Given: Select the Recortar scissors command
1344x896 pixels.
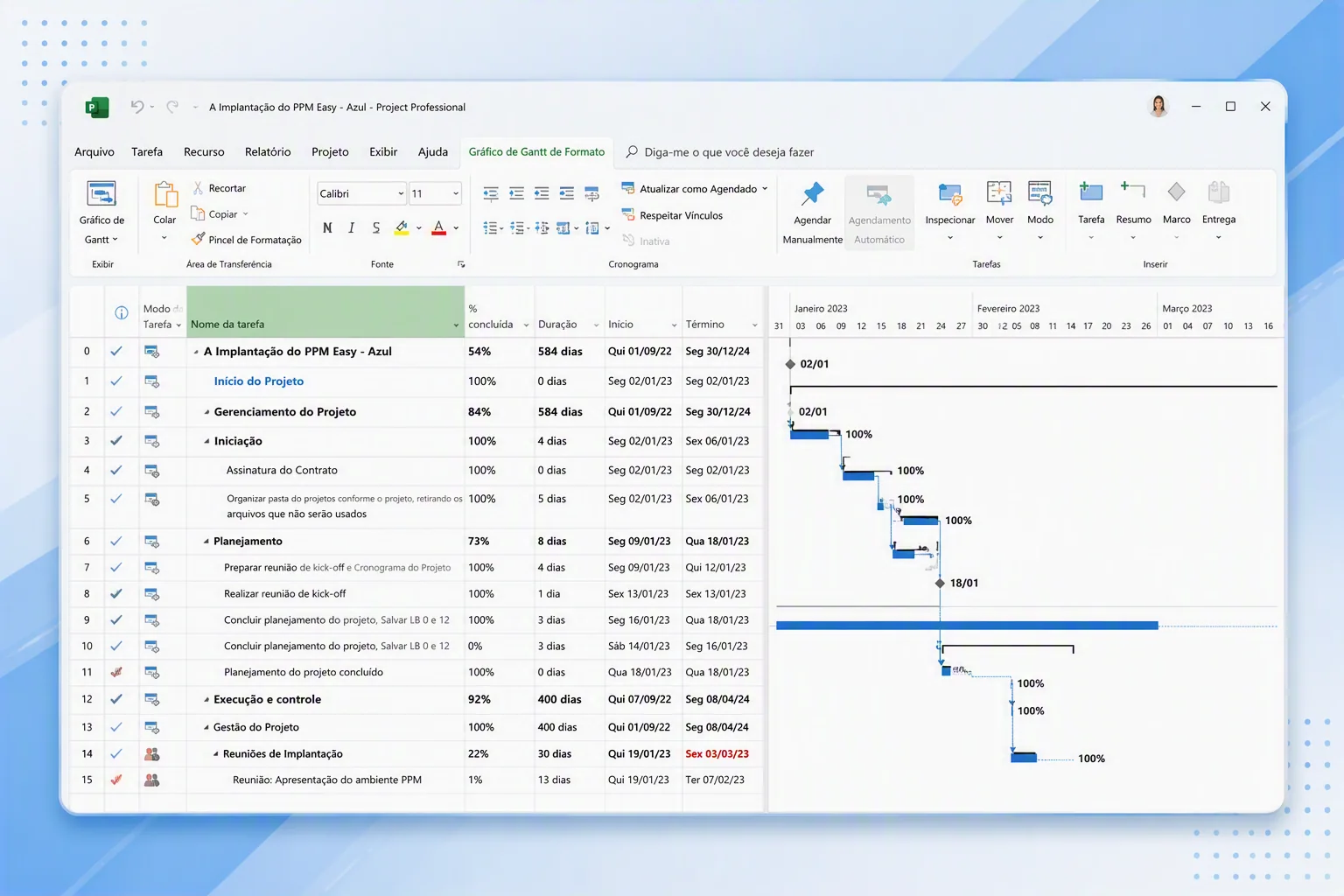Looking at the screenshot, I should (219, 188).
